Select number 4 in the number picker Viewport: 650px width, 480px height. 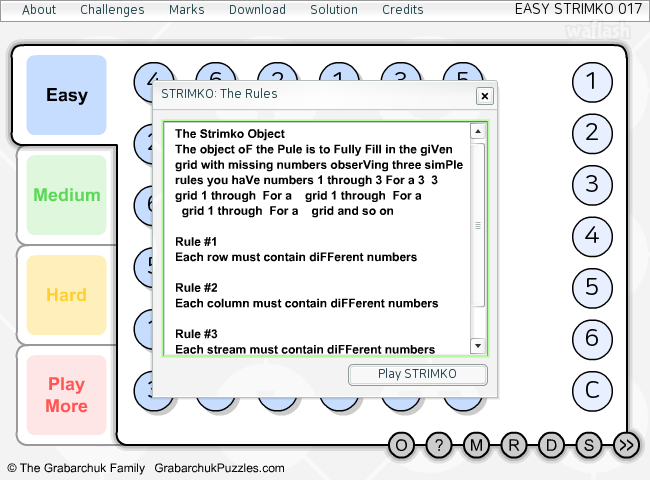tap(592, 236)
